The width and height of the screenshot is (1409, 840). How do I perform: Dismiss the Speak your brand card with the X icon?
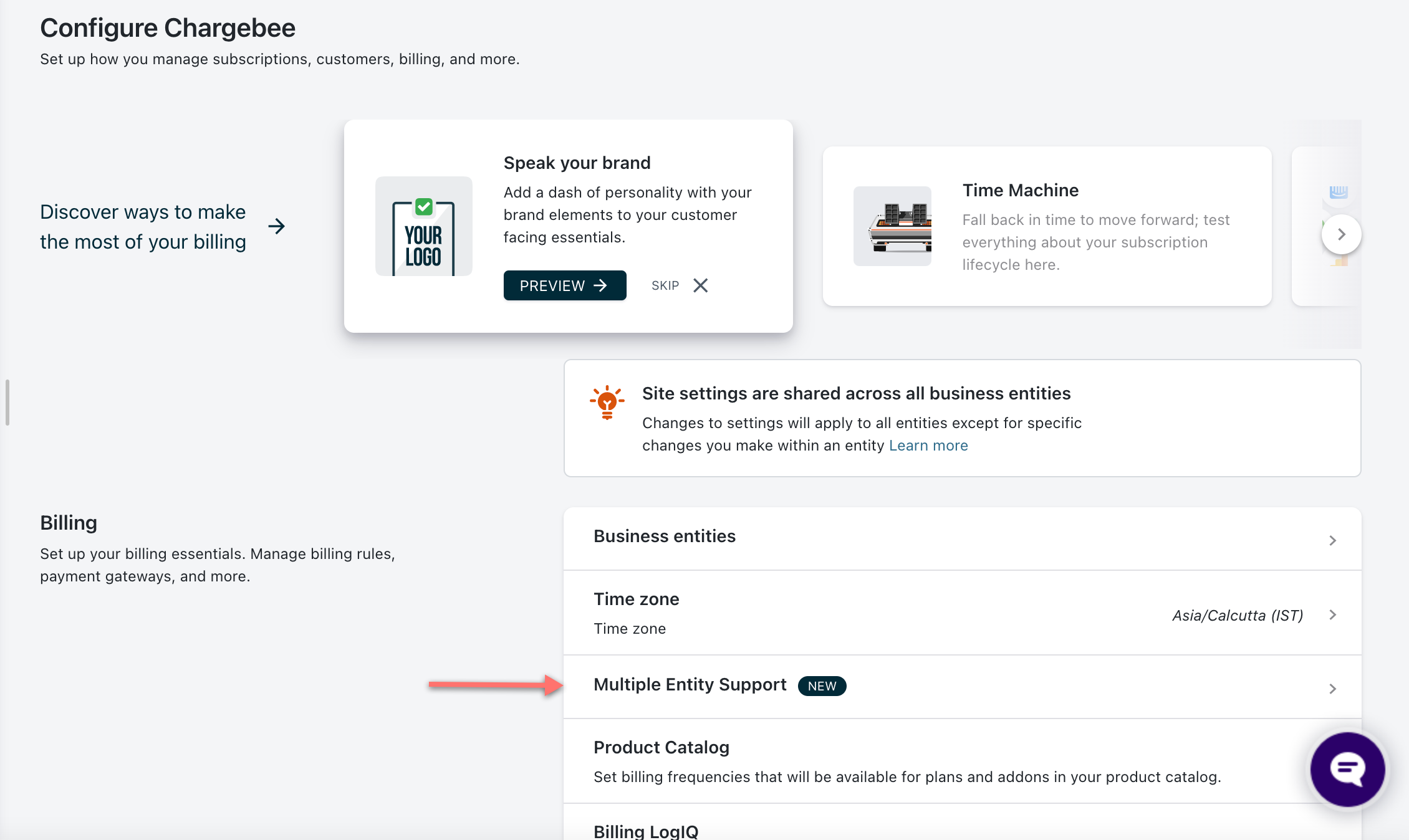[x=701, y=285]
